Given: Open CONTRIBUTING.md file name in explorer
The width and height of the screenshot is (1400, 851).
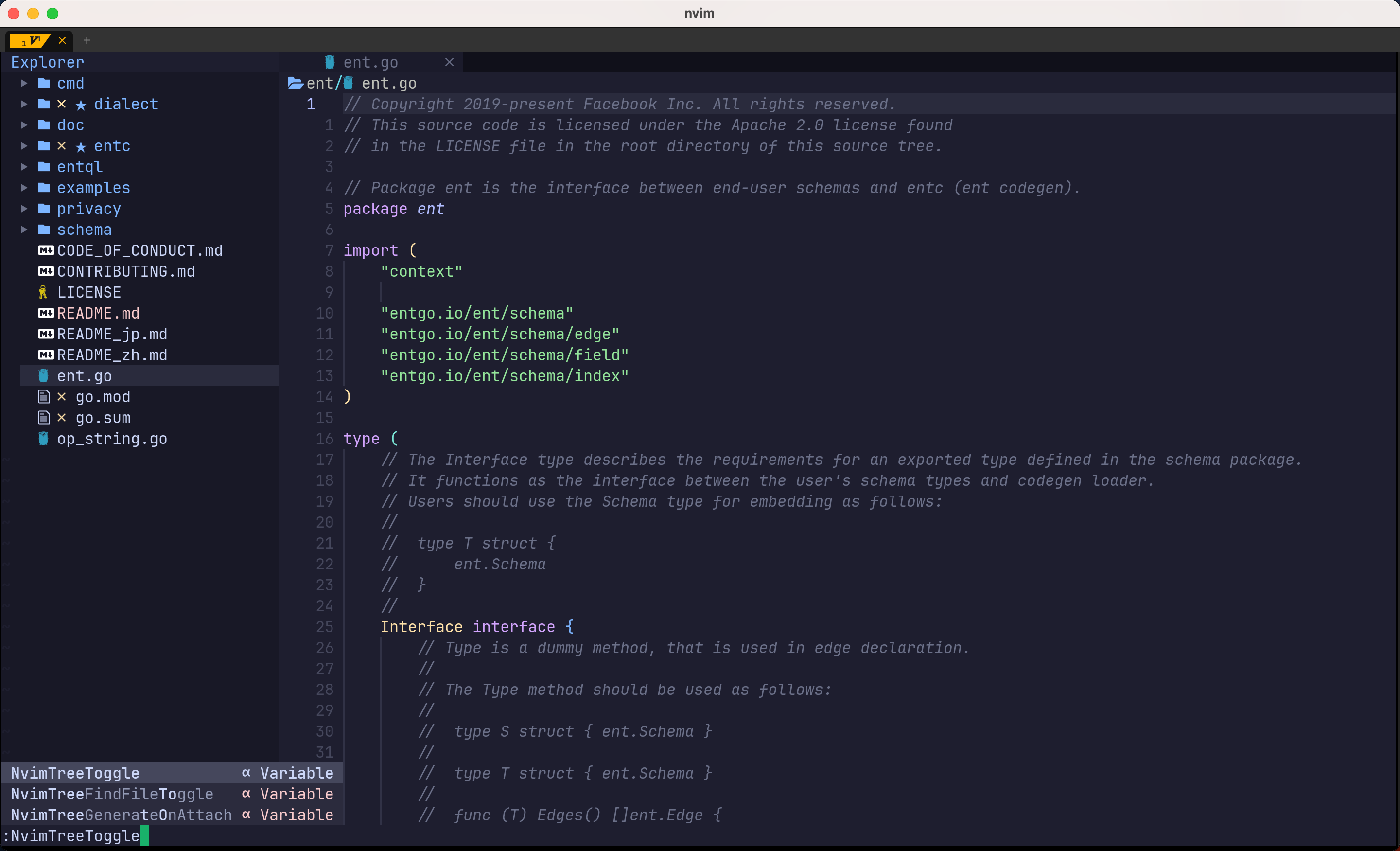Looking at the screenshot, I should 126,271.
